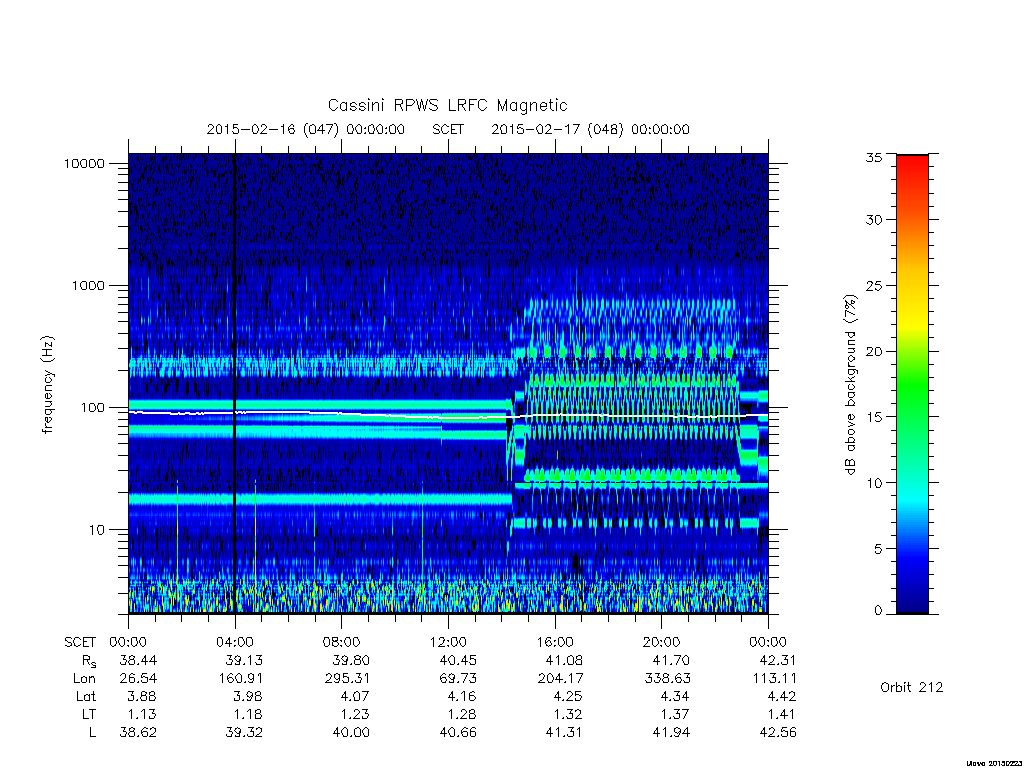Click the longitude value '338.63'
Viewport: 1024px width, 768px height.
pos(667,679)
